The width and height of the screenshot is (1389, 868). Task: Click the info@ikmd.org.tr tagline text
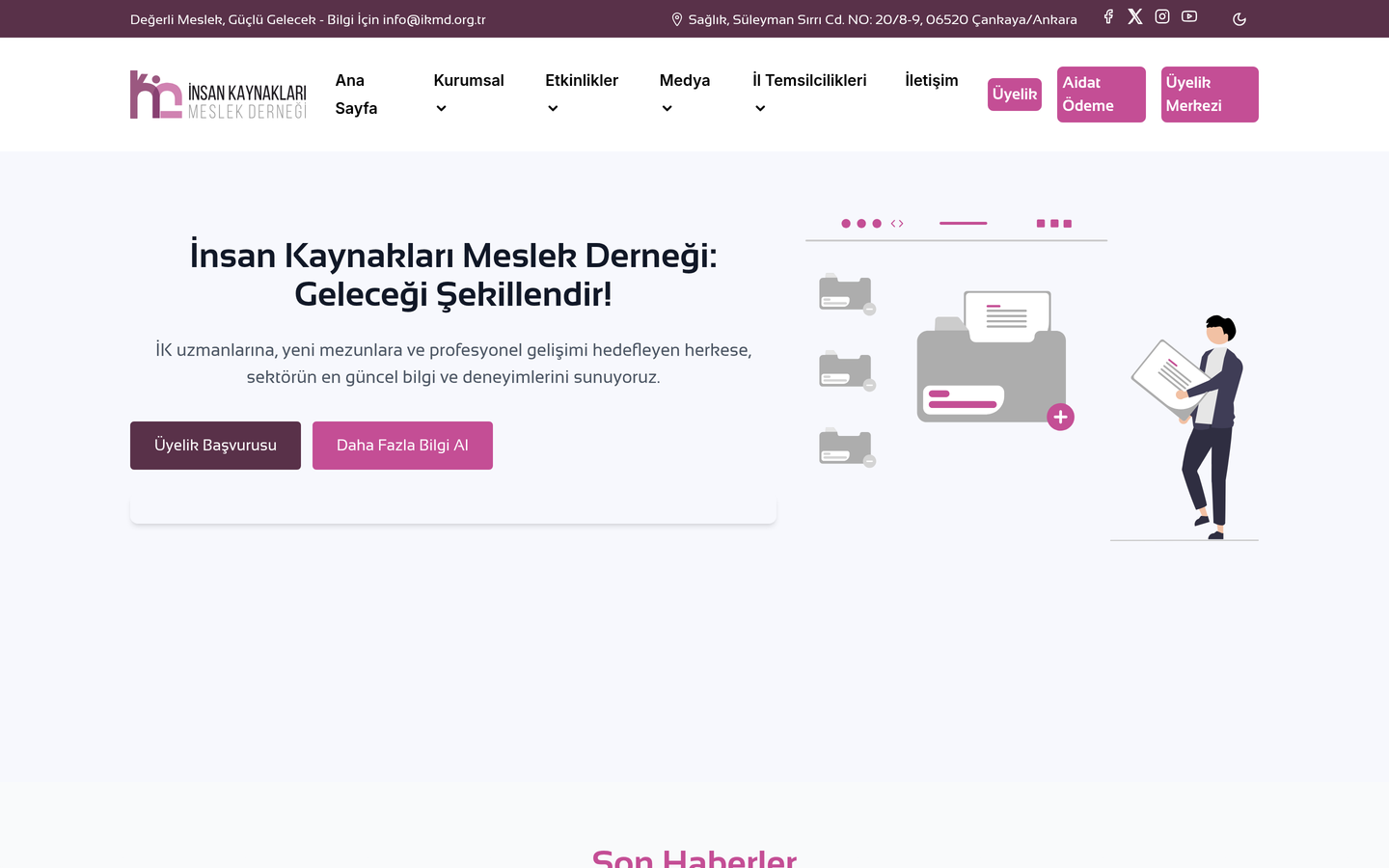[308, 19]
